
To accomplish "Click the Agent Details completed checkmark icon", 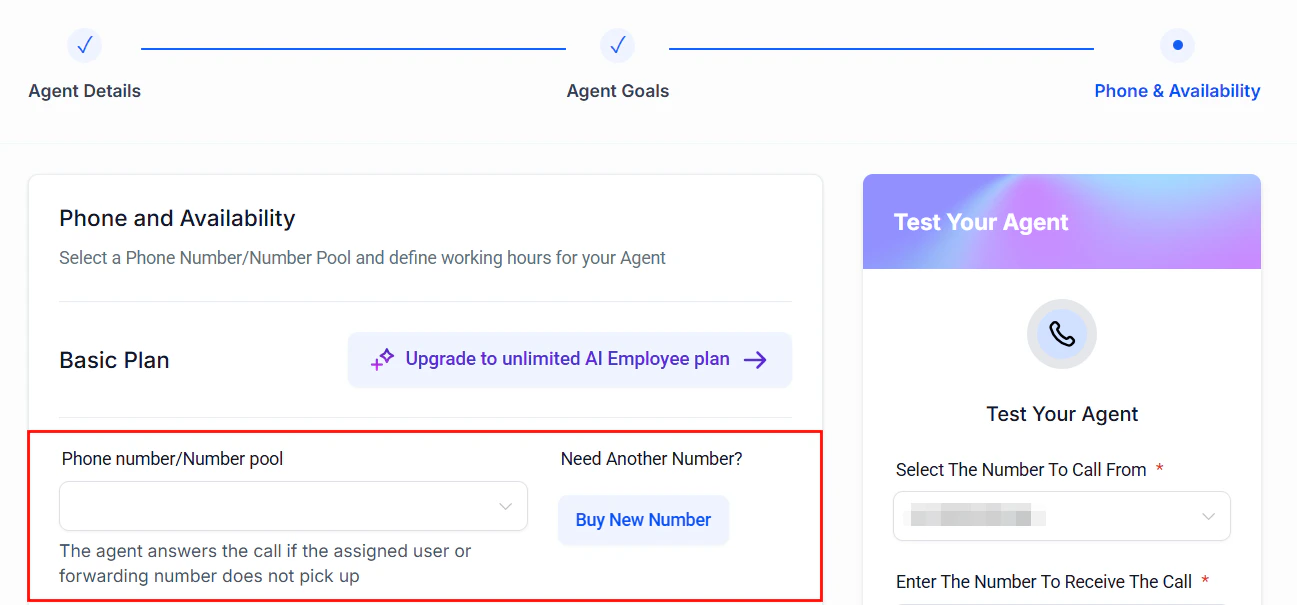I will [84, 45].
